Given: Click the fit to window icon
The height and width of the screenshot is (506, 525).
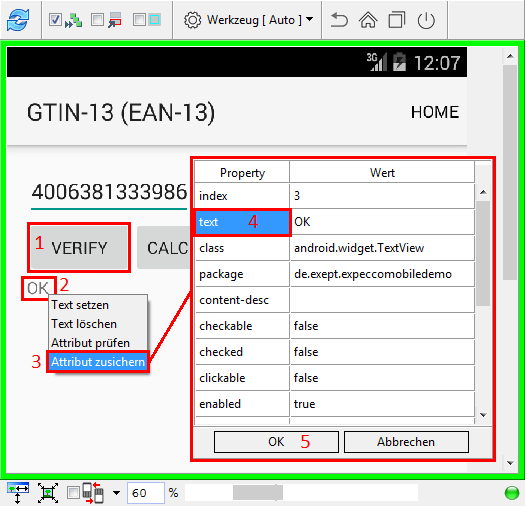Looking at the screenshot, I should pos(48,493).
